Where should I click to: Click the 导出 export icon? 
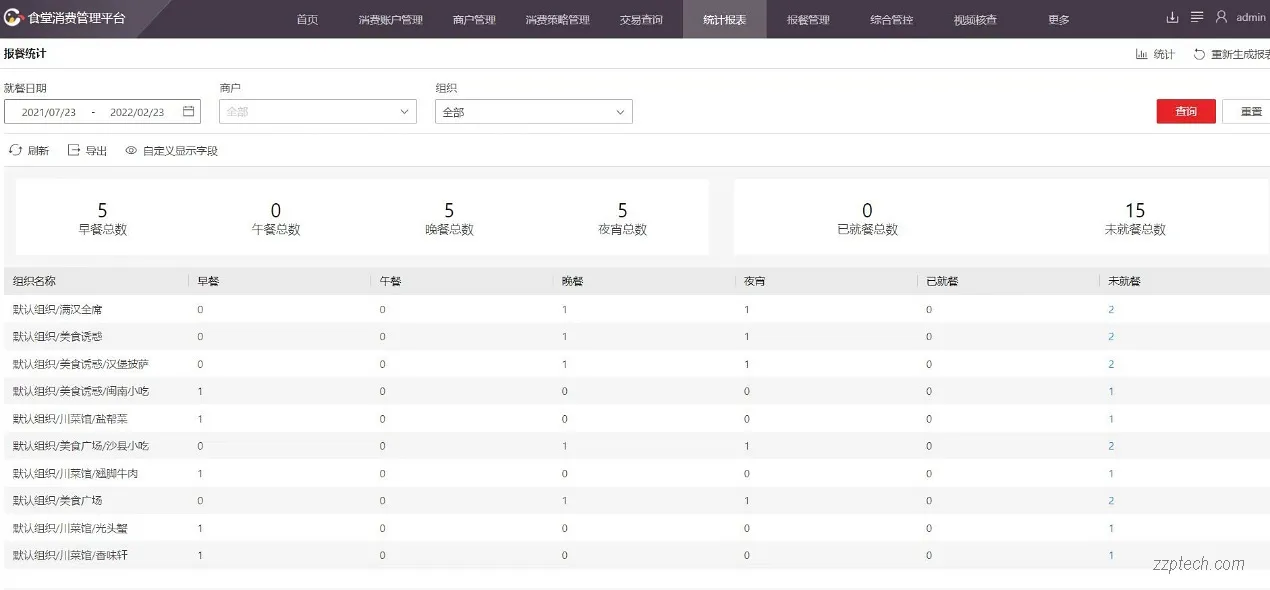[x=73, y=150]
